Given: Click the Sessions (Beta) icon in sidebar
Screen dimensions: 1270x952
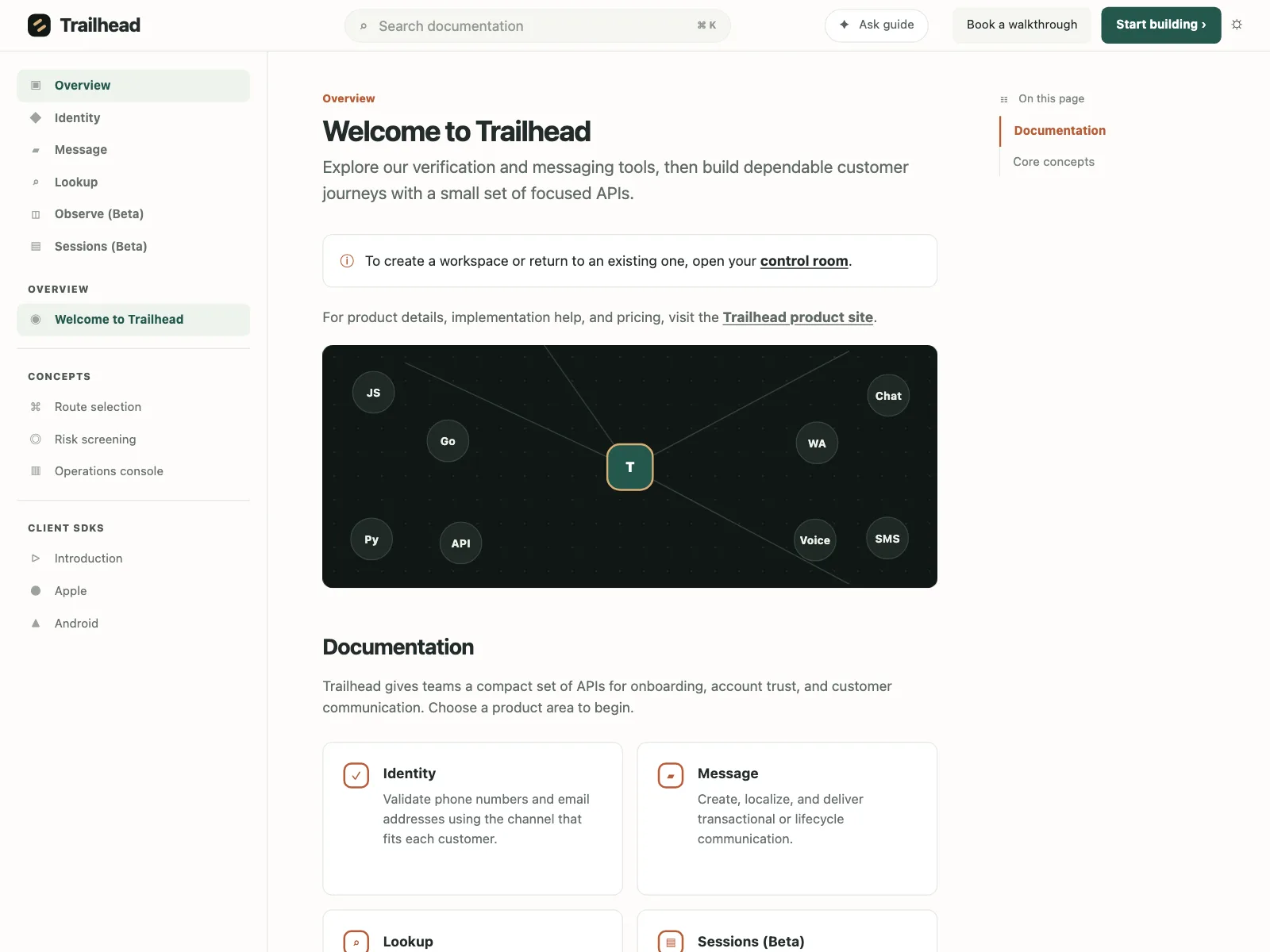Looking at the screenshot, I should pos(36,247).
